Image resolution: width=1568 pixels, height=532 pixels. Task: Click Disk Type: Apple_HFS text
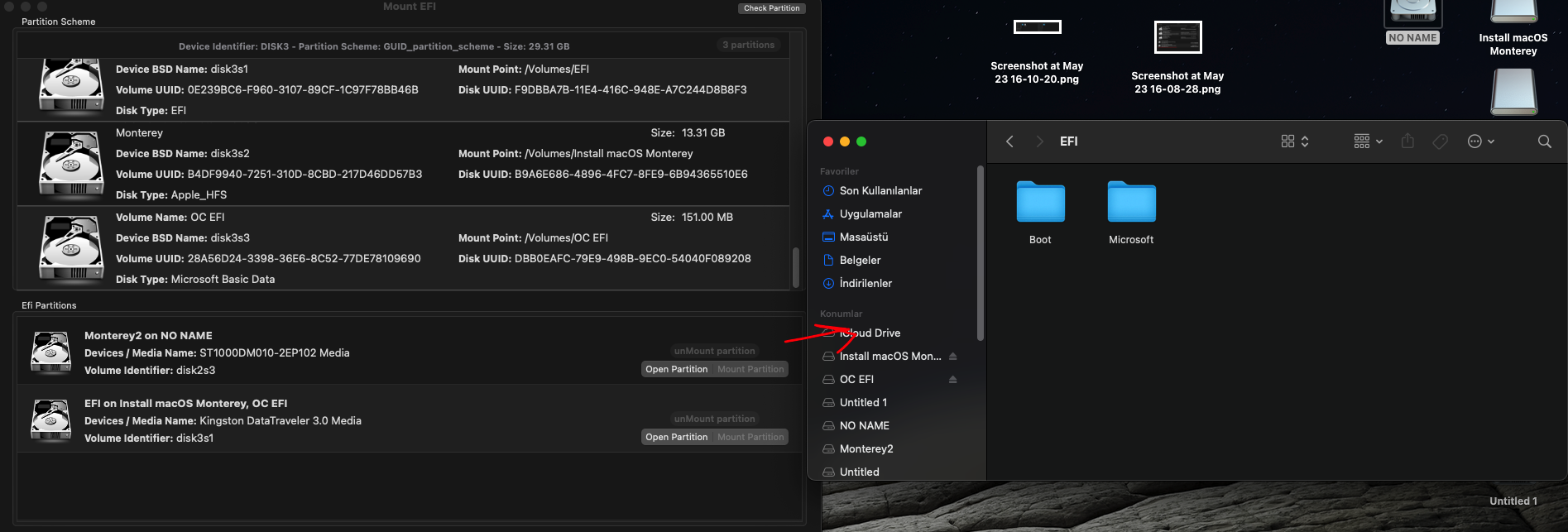[171, 194]
